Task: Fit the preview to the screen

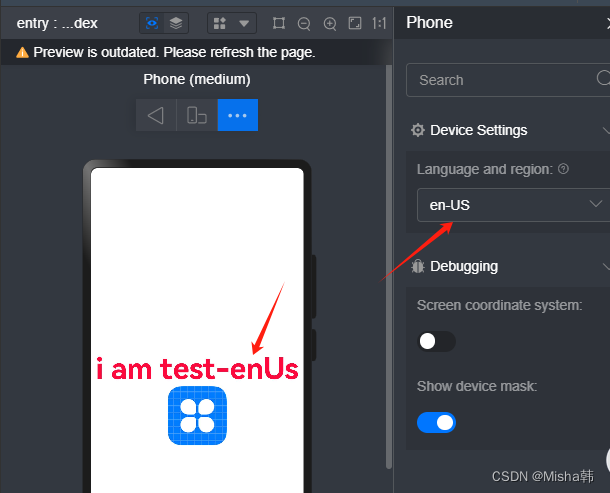Action: pos(355,23)
